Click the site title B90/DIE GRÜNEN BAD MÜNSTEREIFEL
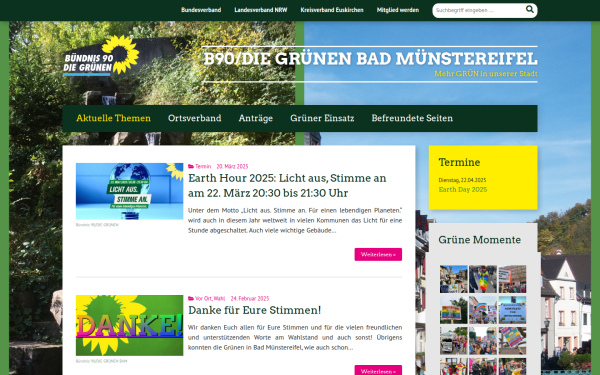The image size is (600, 375). (x=370, y=59)
